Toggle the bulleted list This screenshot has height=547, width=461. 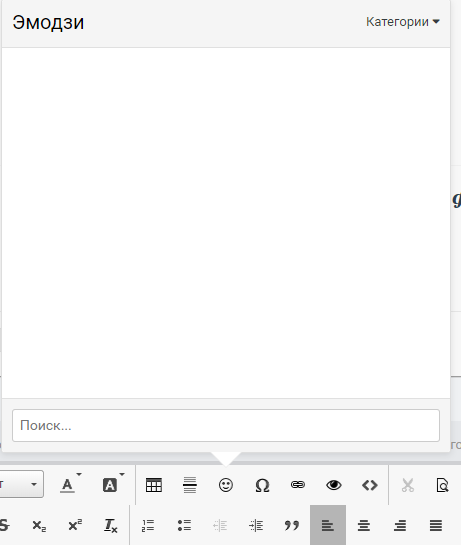(184, 525)
